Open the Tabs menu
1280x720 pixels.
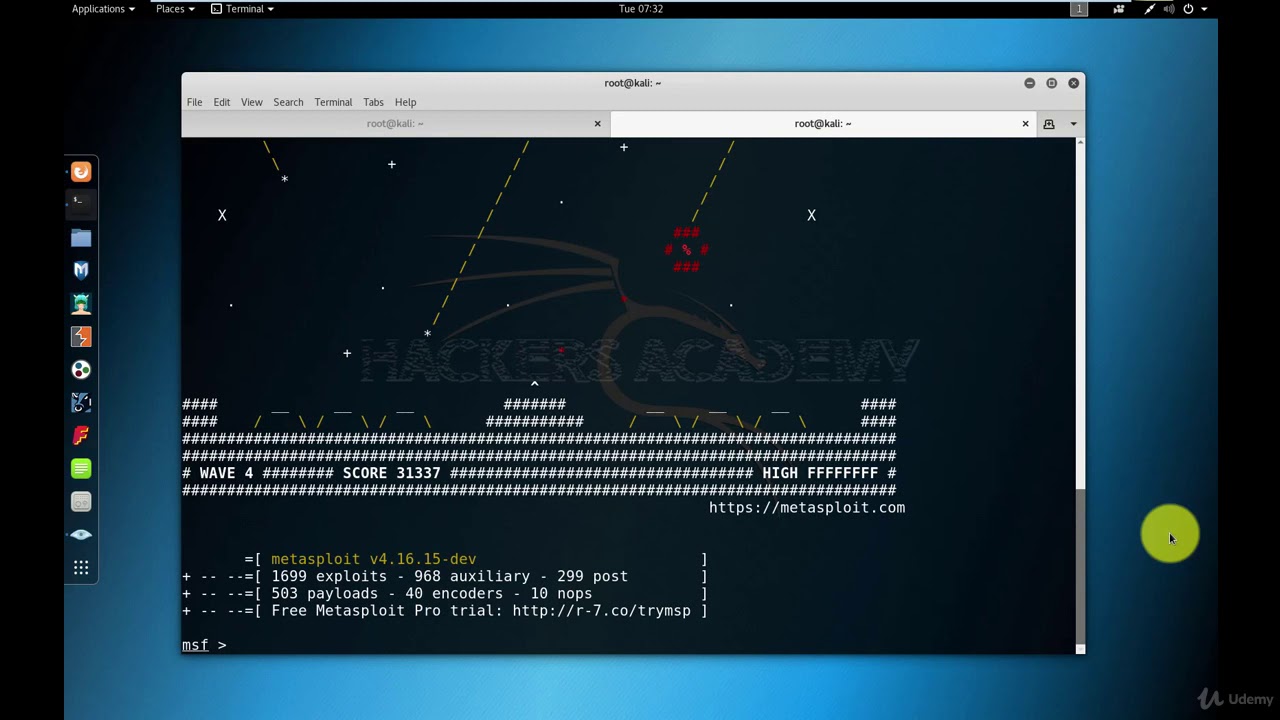(373, 102)
